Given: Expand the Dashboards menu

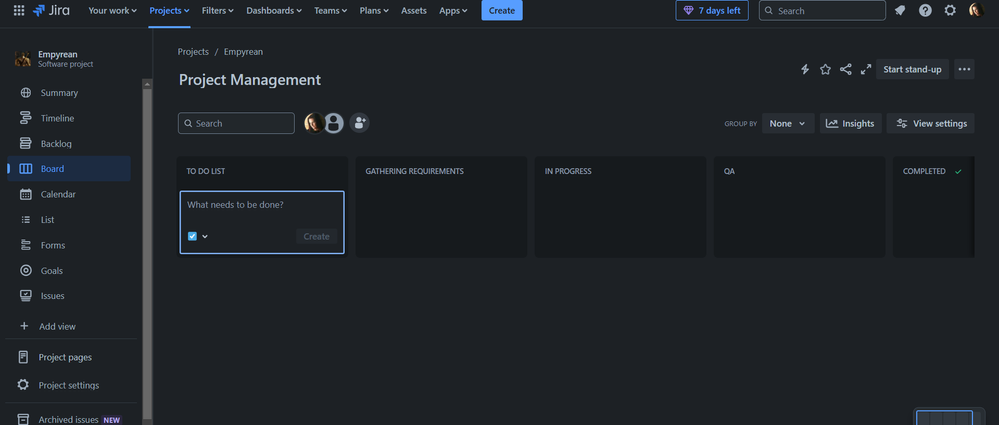Looking at the screenshot, I should [x=273, y=10].
